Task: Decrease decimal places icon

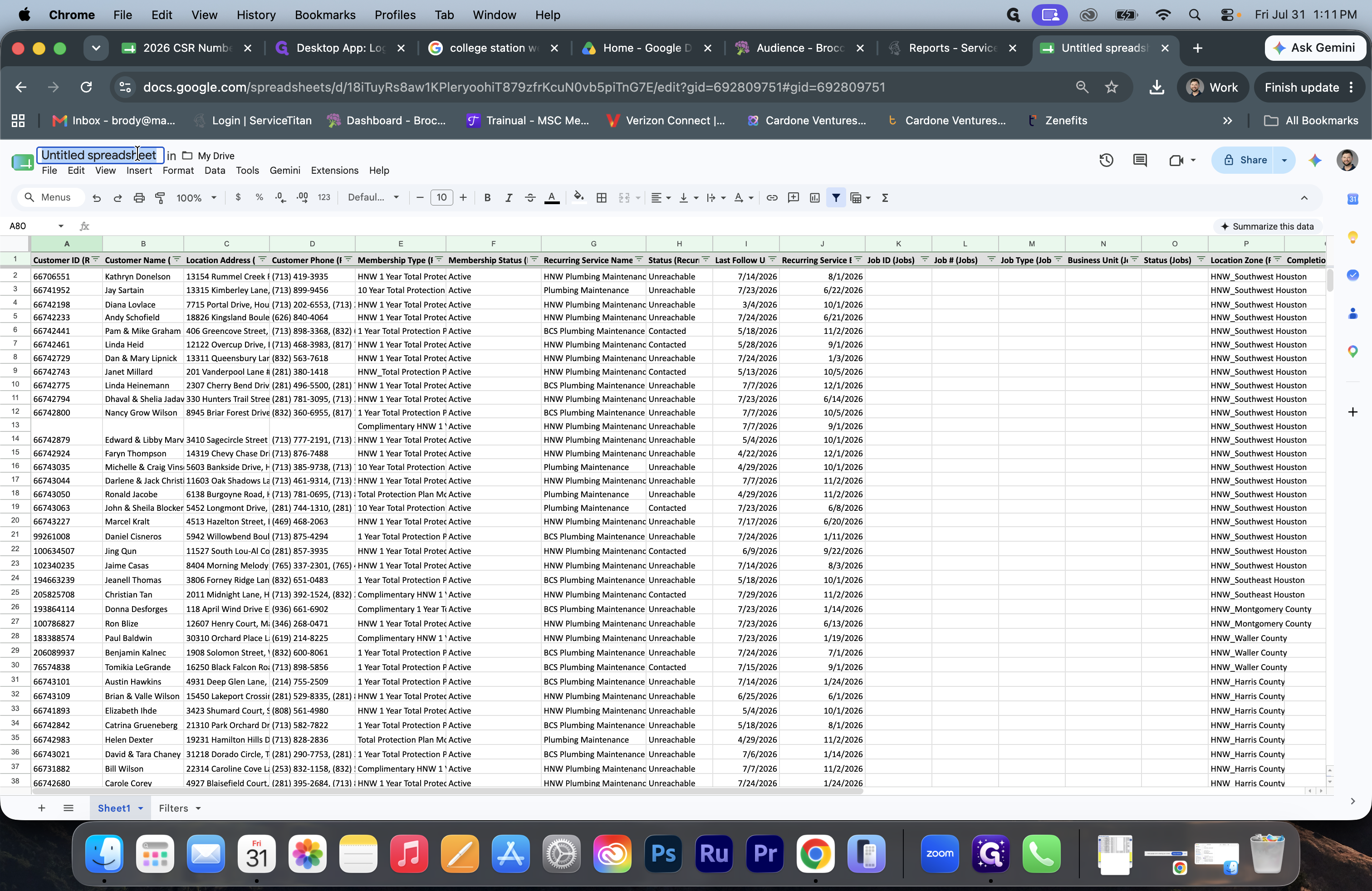Action: (x=281, y=198)
